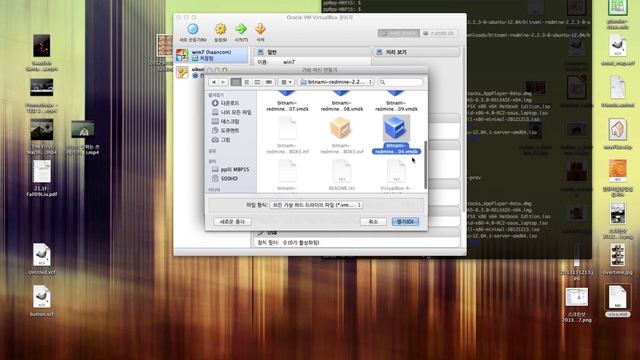Click the file dialog search field
This screenshot has height=360, width=640.
400,82
